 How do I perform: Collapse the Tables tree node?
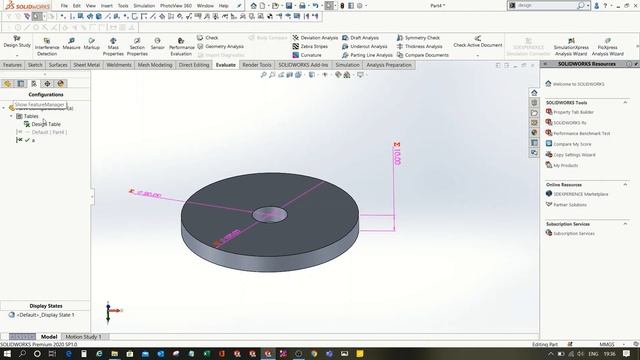11,116
